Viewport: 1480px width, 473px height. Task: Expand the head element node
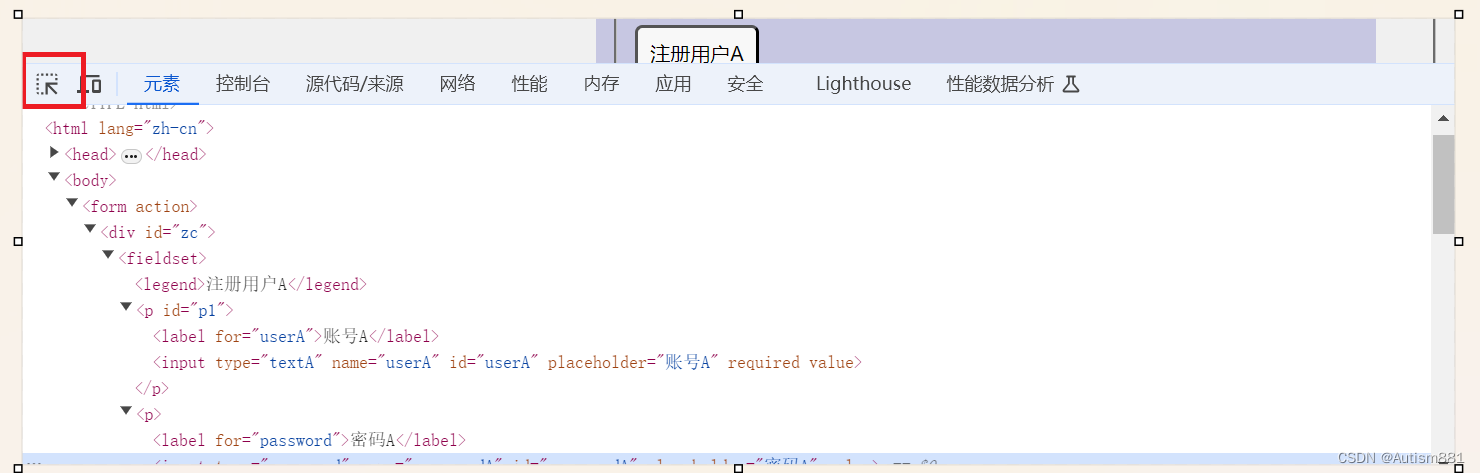[x=54, y=153]
